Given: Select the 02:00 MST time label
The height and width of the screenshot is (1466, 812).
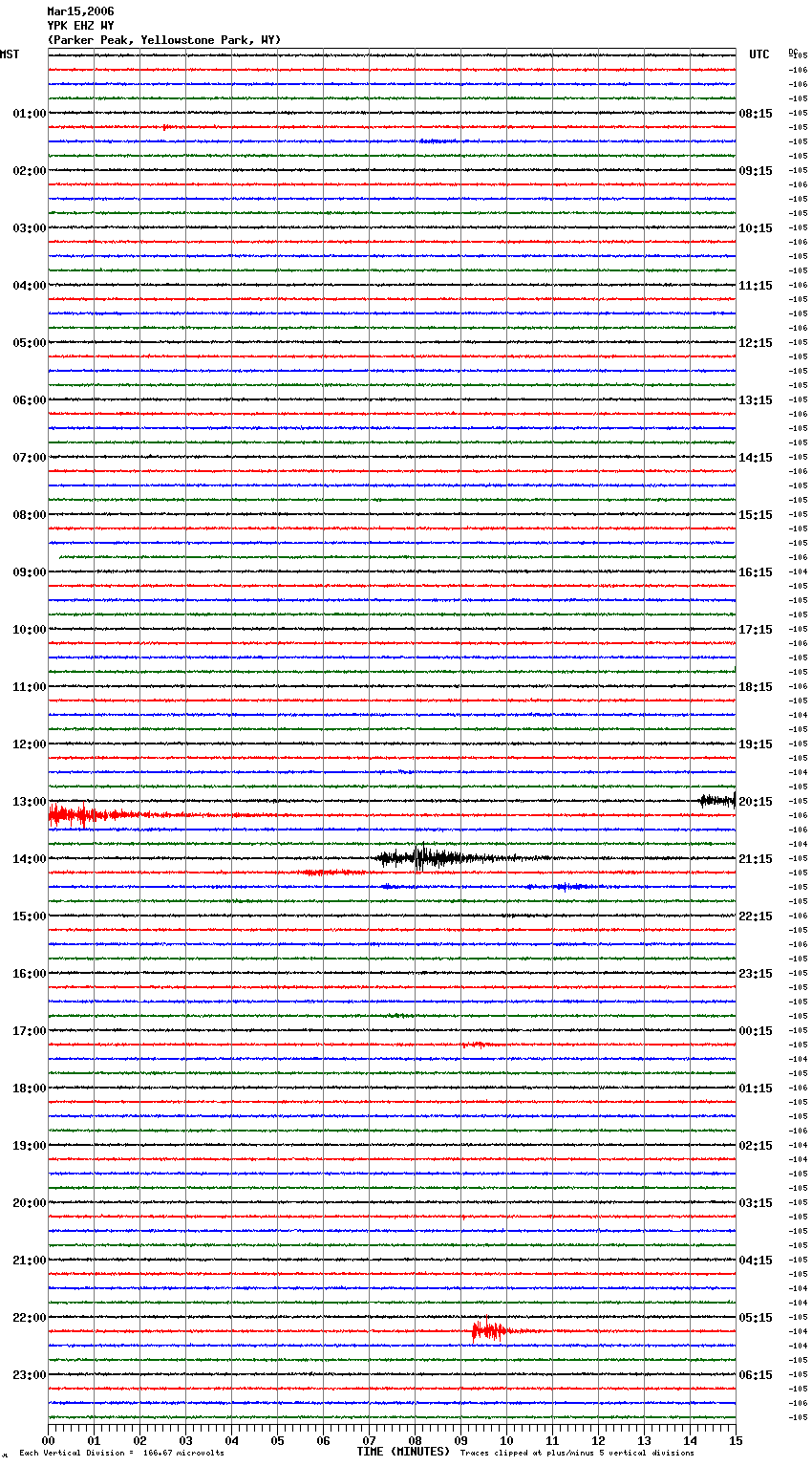Looking at the screenshot, I should click(30, 171).
